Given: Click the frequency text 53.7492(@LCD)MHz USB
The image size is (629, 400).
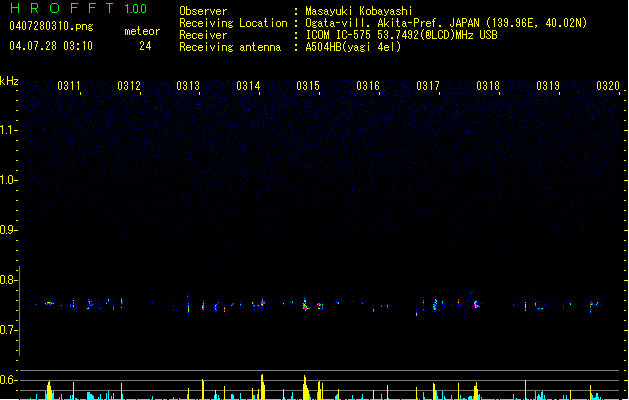Looking at the screenshot, I should (437, 35).
